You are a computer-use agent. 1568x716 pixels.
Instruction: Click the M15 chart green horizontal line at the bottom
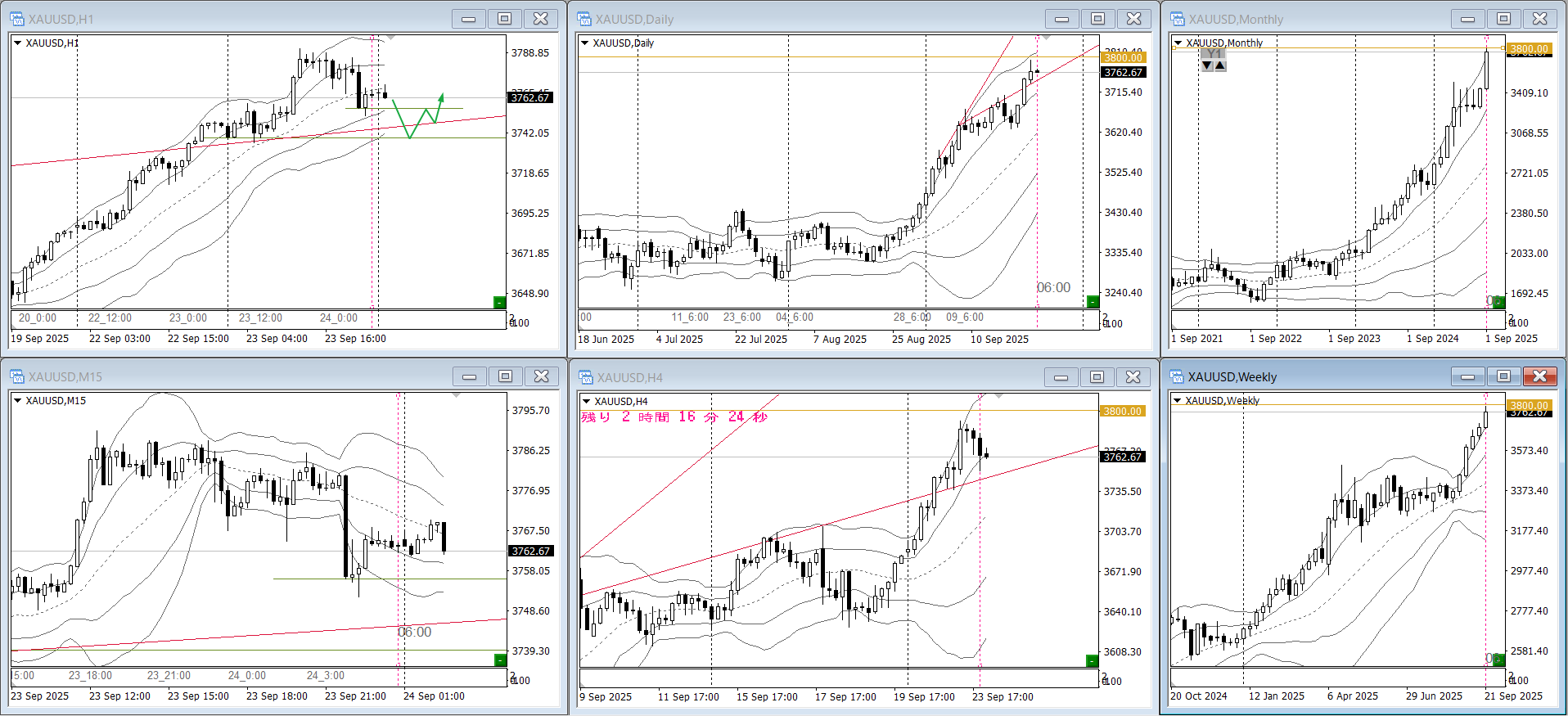pyautogui.click(x=246, y=651)
